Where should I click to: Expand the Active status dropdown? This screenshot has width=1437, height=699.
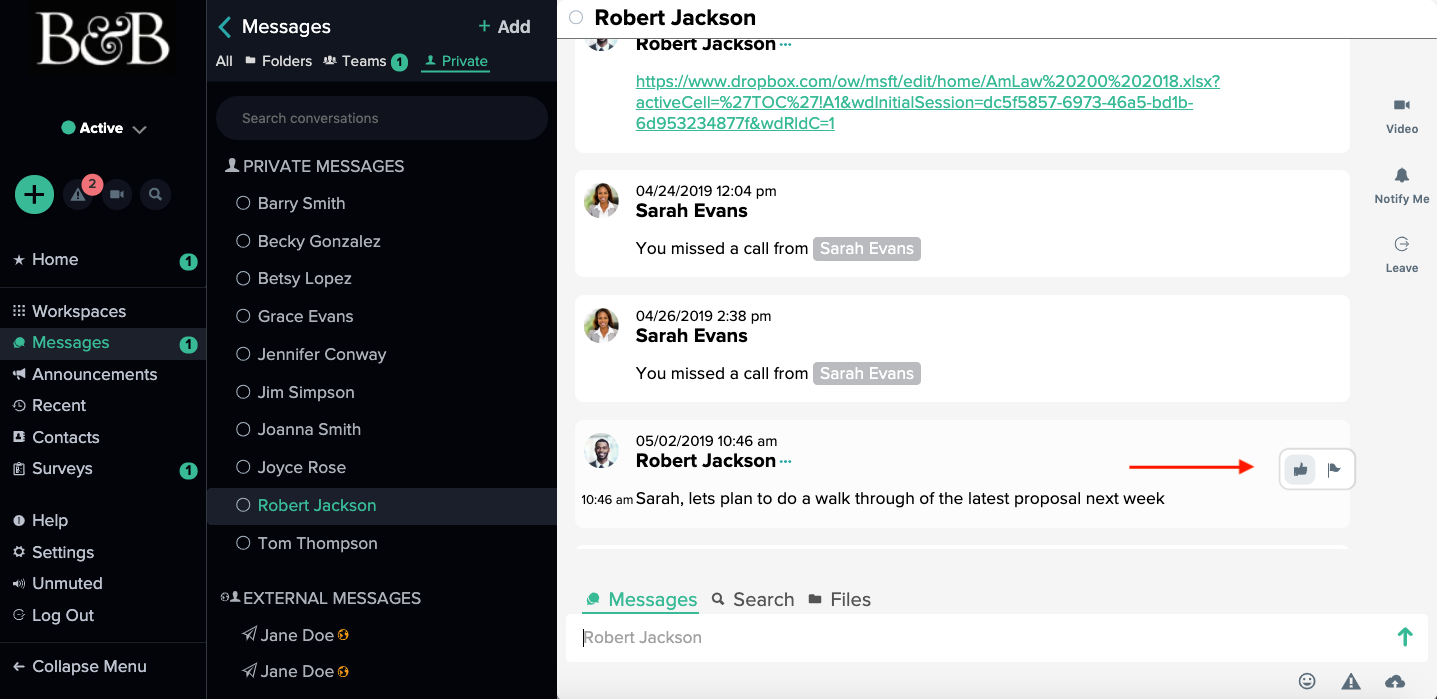pos(104,128)
